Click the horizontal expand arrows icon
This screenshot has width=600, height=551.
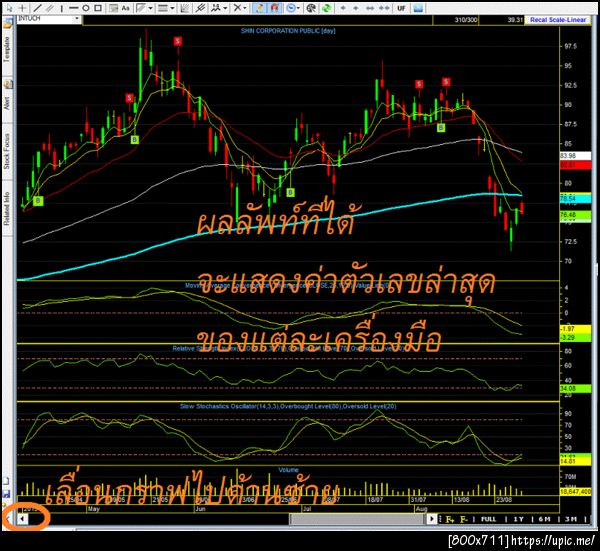370,8
